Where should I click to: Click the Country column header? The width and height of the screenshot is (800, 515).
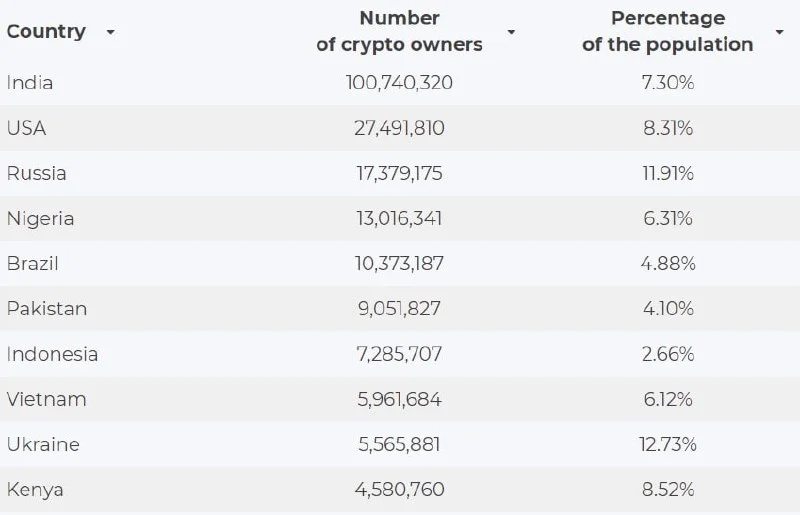point(46,32)
